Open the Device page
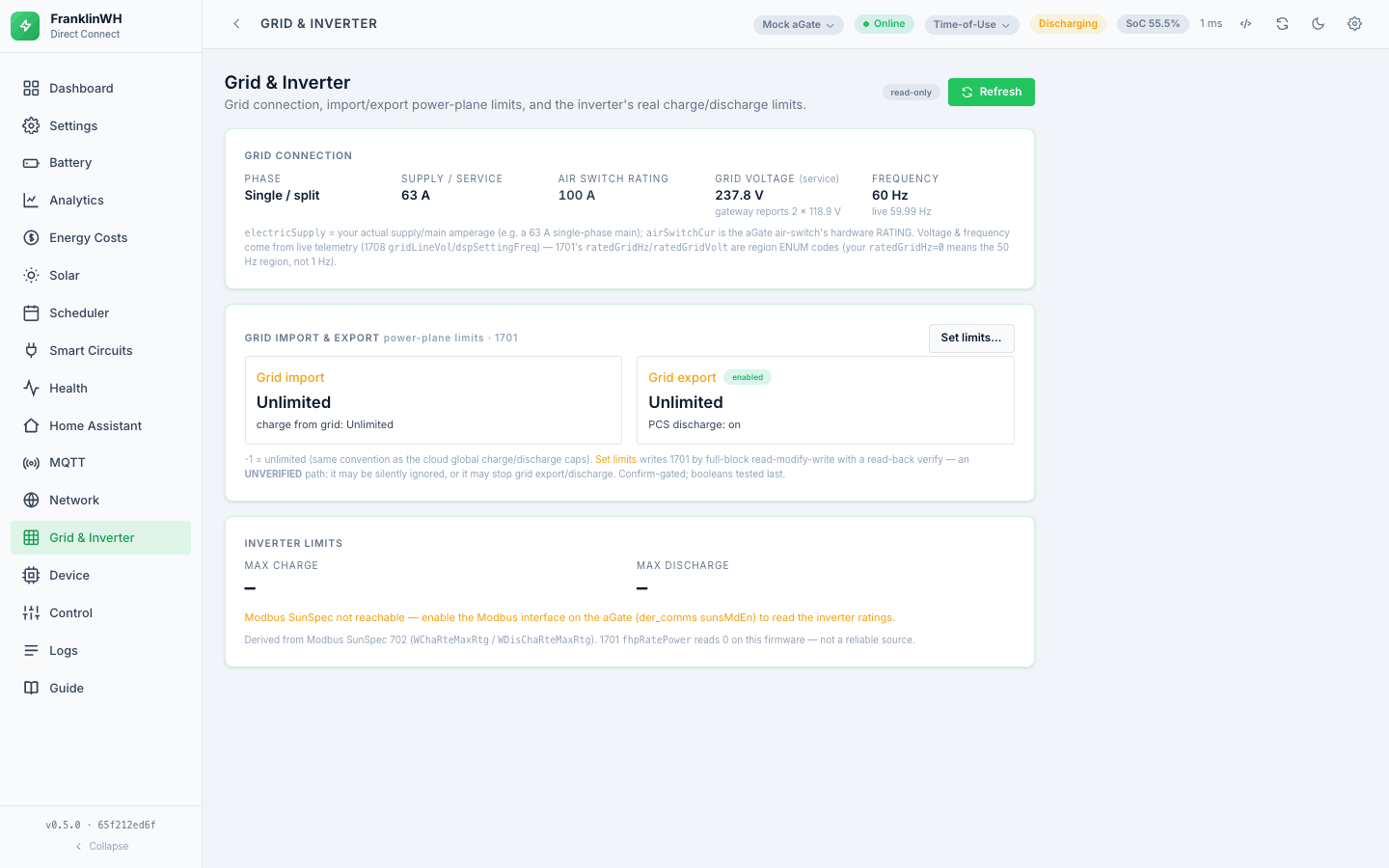 pyautogui.click(x=100, y=576)
